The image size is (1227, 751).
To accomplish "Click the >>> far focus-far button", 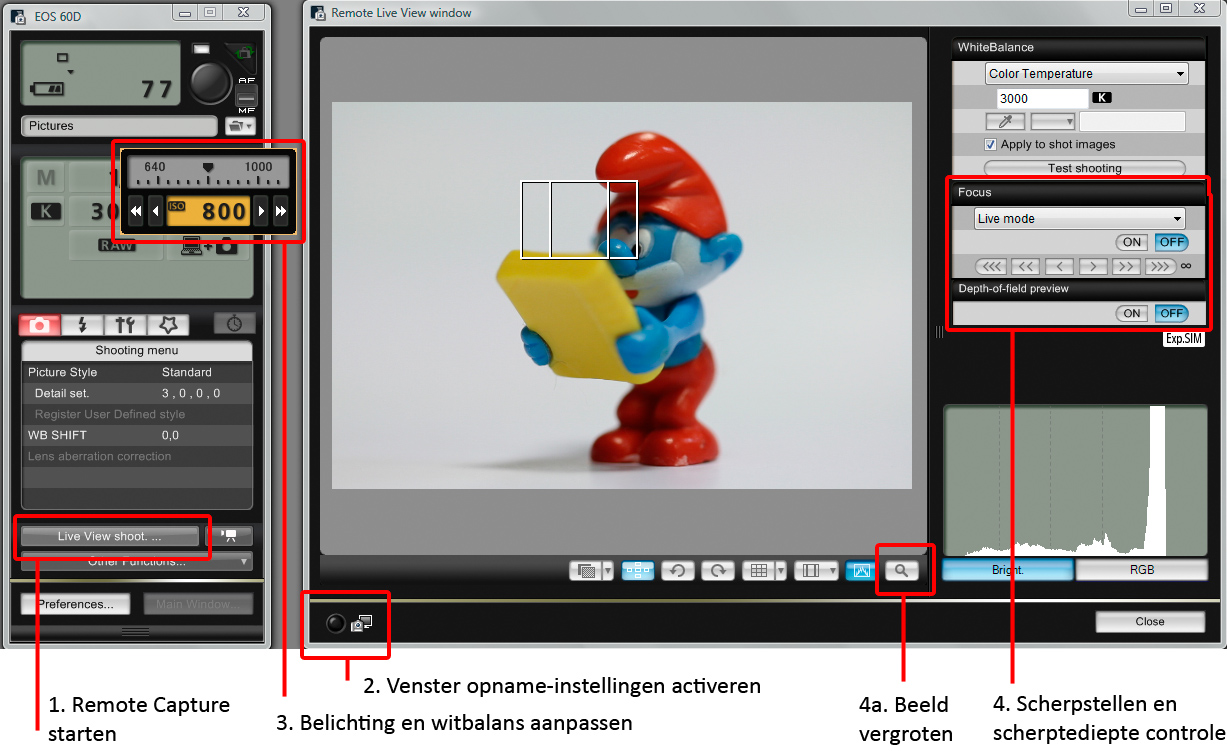I will [1161, 266].
